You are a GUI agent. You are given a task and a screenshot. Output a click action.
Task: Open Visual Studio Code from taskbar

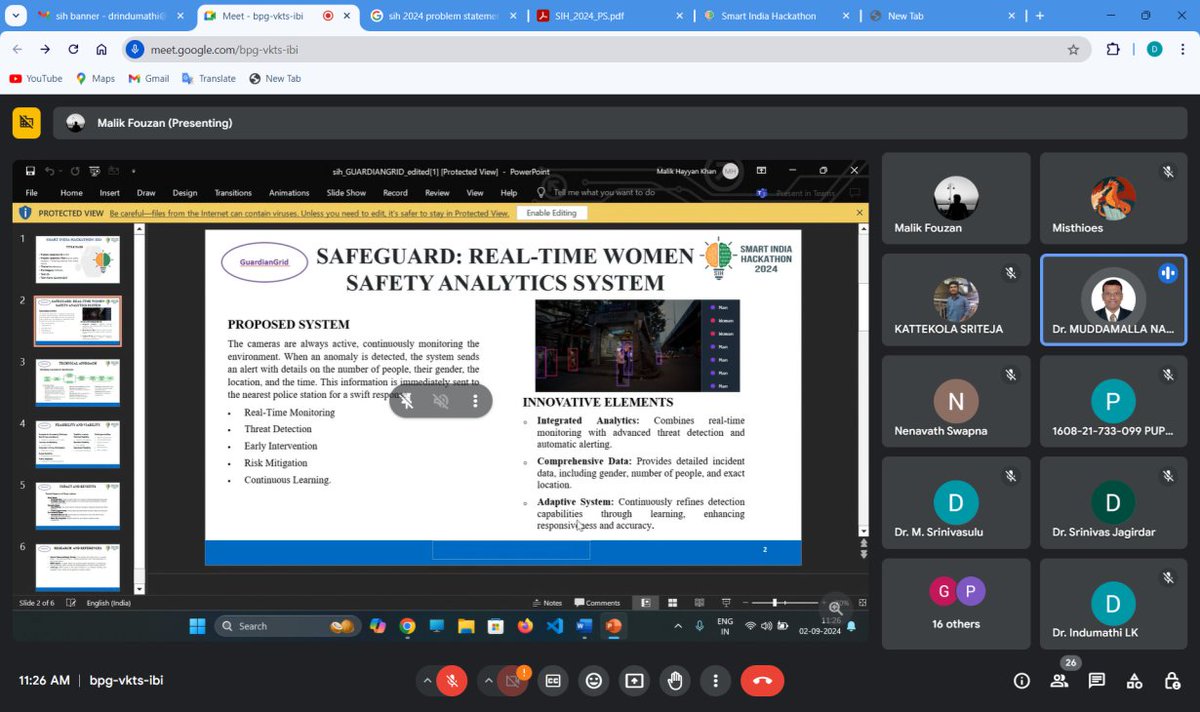pos(555,626)
